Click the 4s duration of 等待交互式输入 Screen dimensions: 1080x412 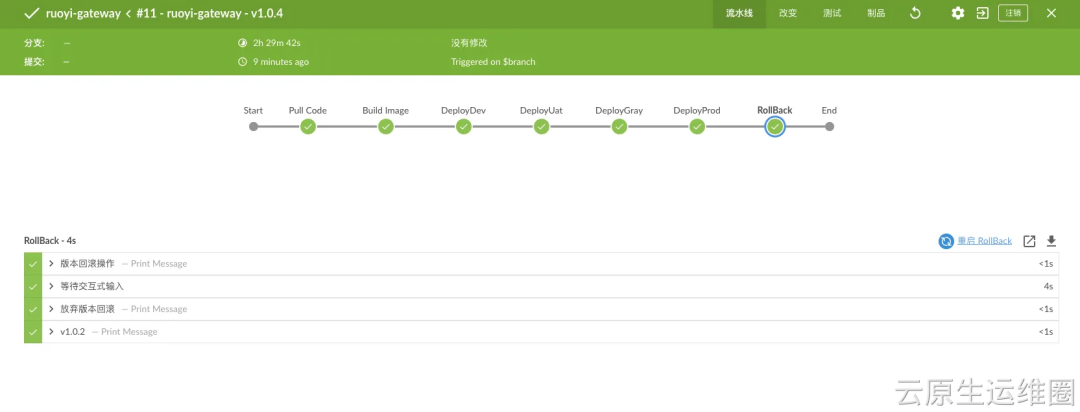tap(1048, 286)
